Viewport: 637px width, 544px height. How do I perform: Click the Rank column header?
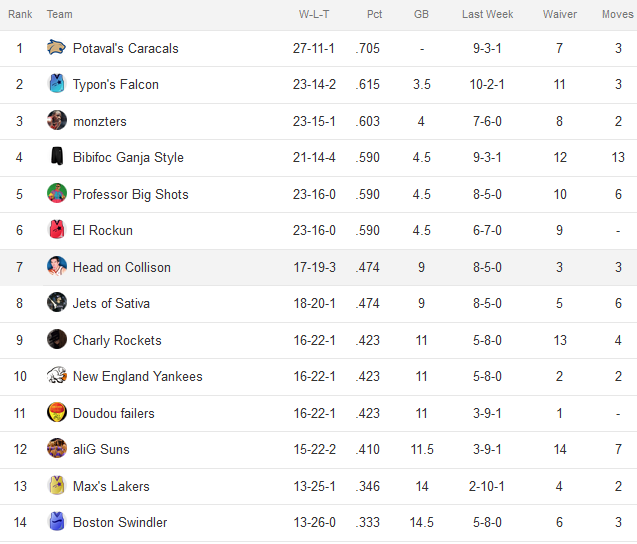(x=20, y=14)
